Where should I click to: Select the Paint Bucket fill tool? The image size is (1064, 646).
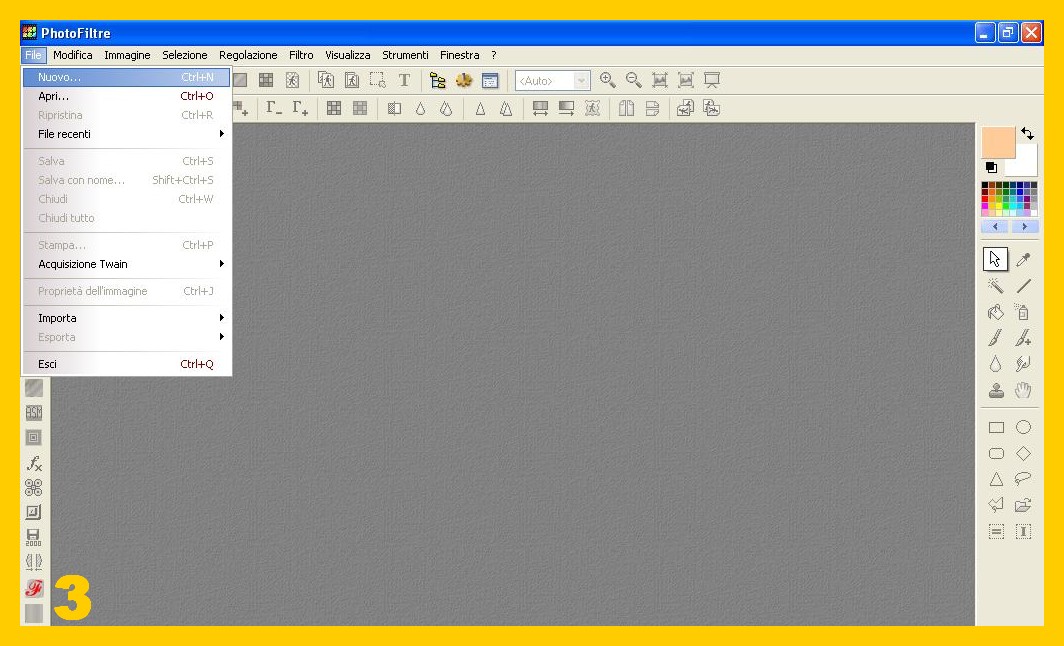(x=996, y=312)
